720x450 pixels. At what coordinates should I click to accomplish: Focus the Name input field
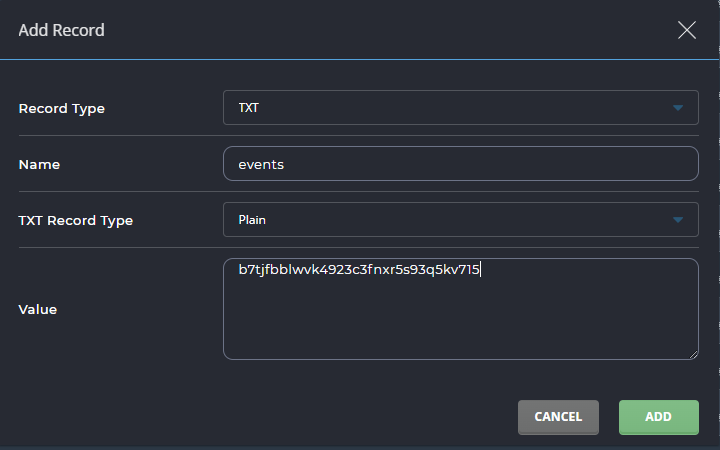tap(460, 164)
